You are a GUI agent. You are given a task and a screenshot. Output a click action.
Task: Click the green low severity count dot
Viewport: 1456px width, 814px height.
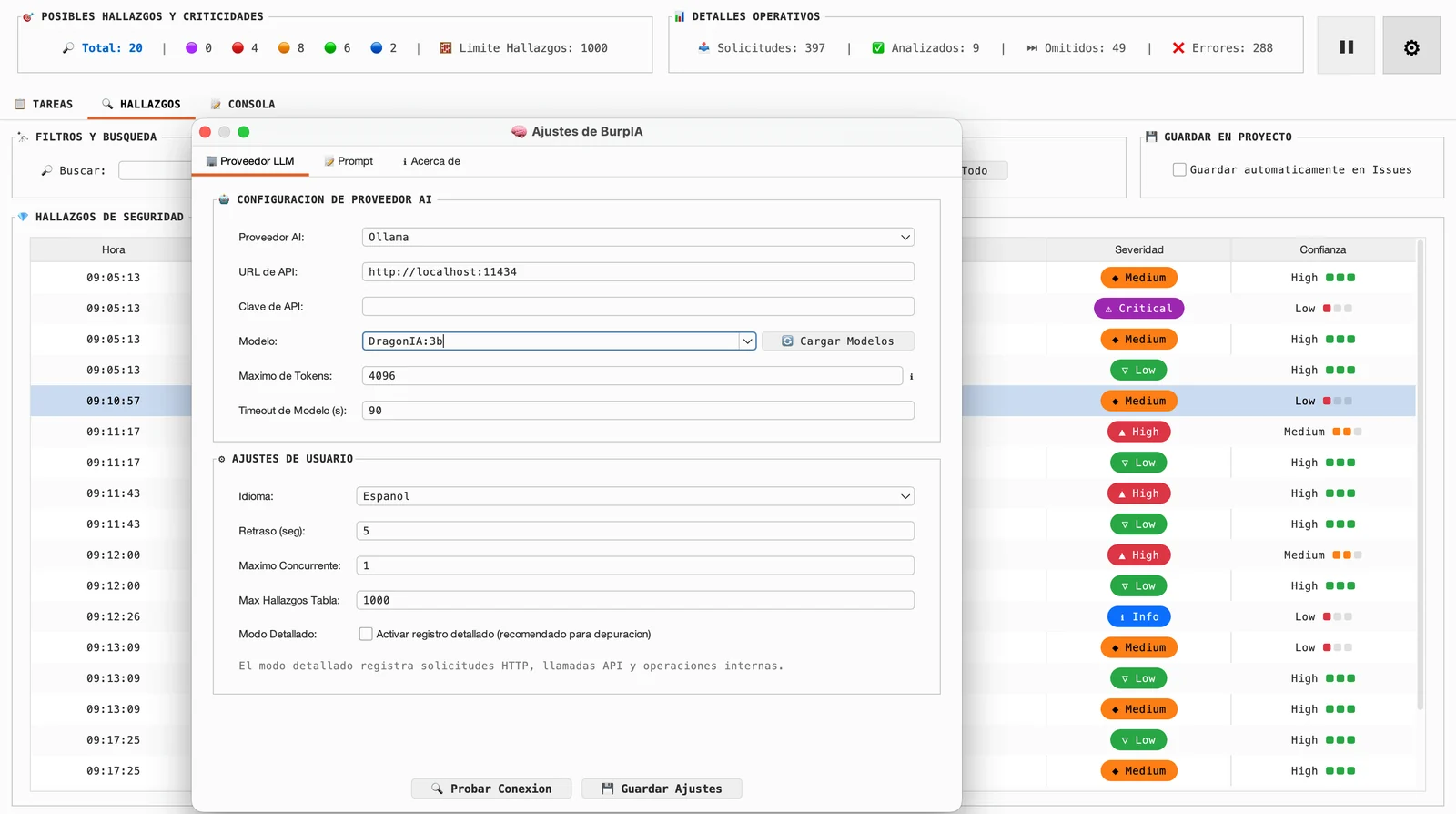330,48
